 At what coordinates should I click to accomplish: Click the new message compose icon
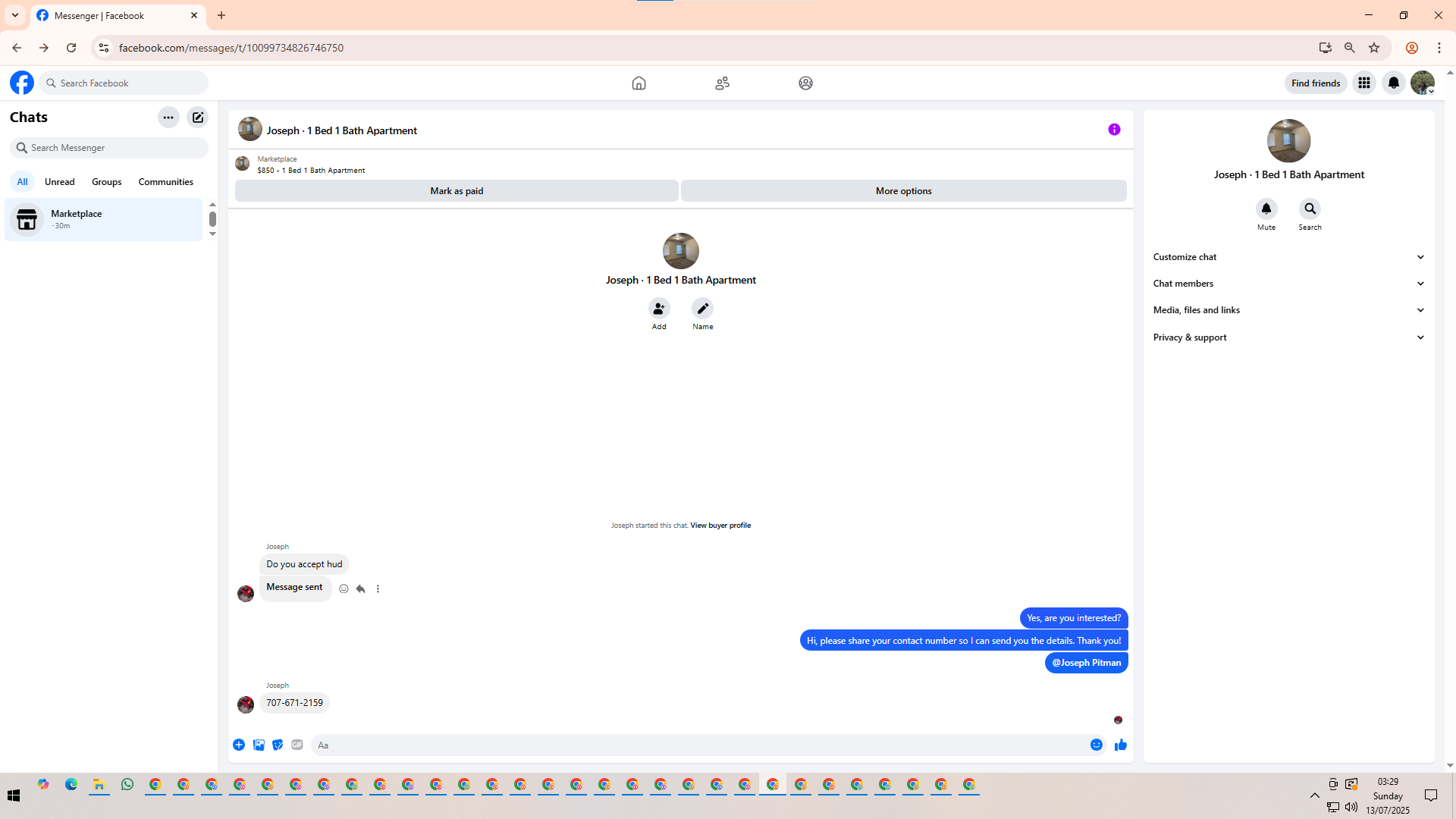(x=197, y=118)
